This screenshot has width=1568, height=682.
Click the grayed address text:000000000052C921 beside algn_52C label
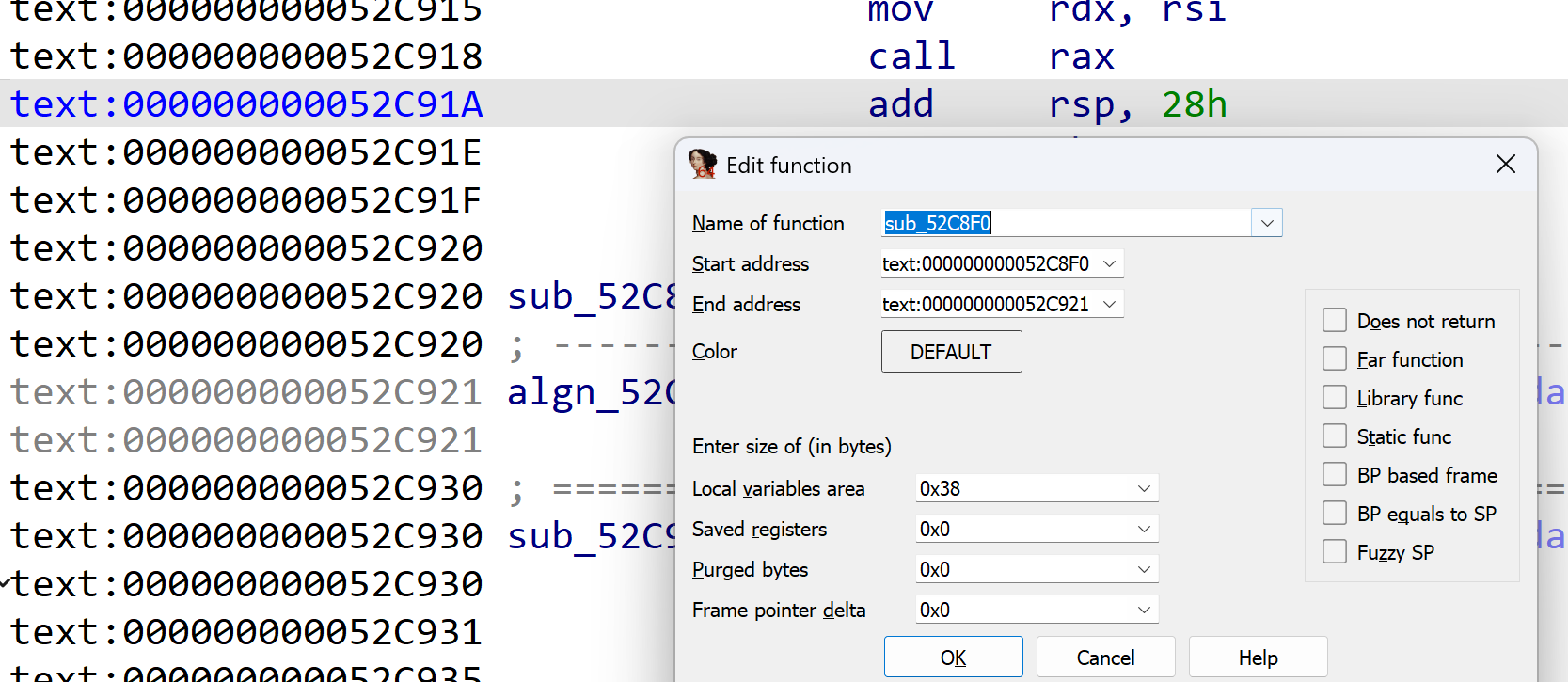(246, 391)
